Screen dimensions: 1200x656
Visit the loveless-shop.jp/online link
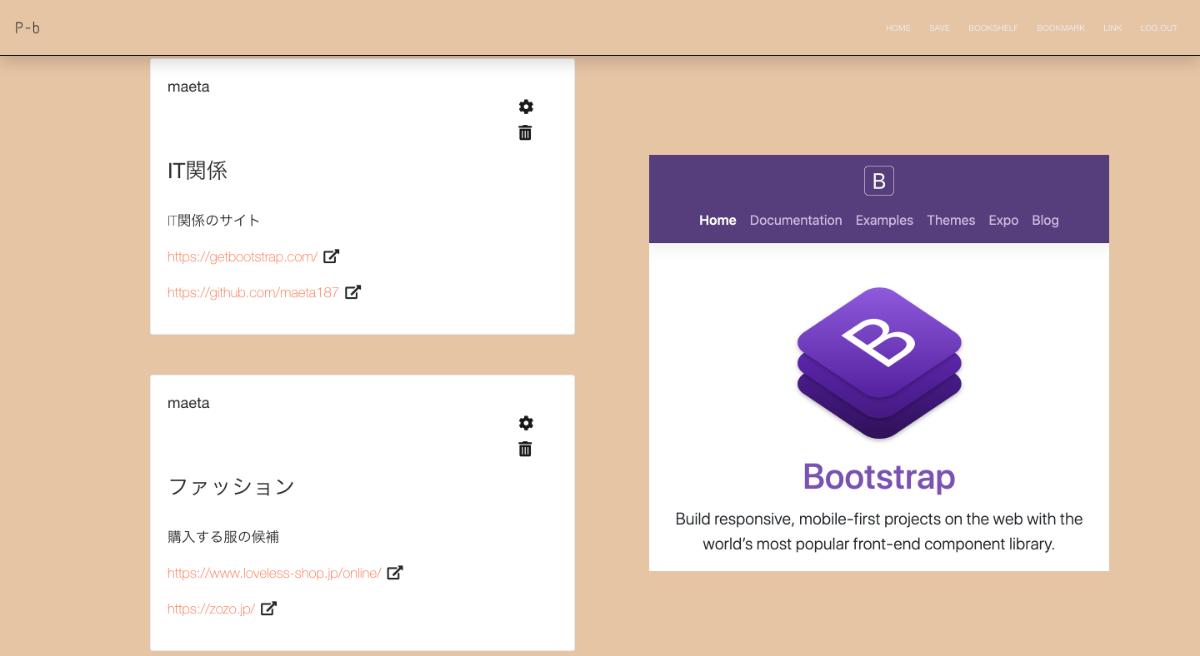pyautogui.click(x=274, y=573)
